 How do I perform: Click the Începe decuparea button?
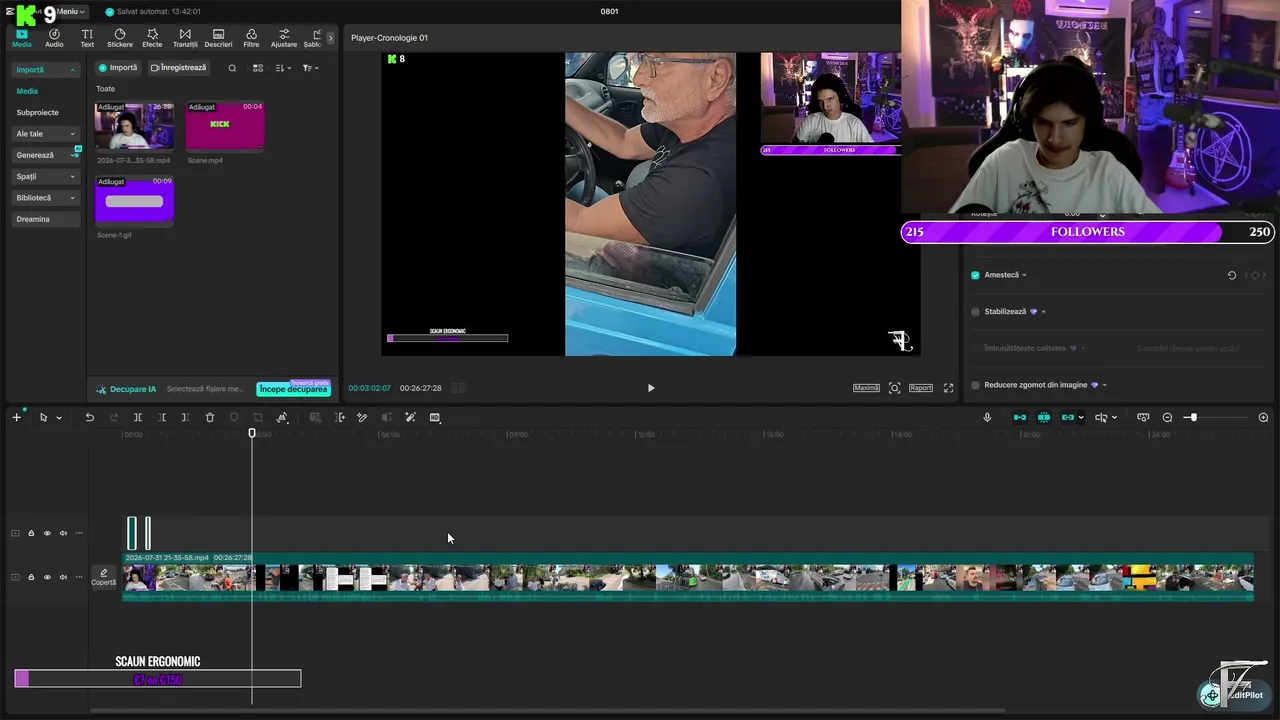pos(294,389)
